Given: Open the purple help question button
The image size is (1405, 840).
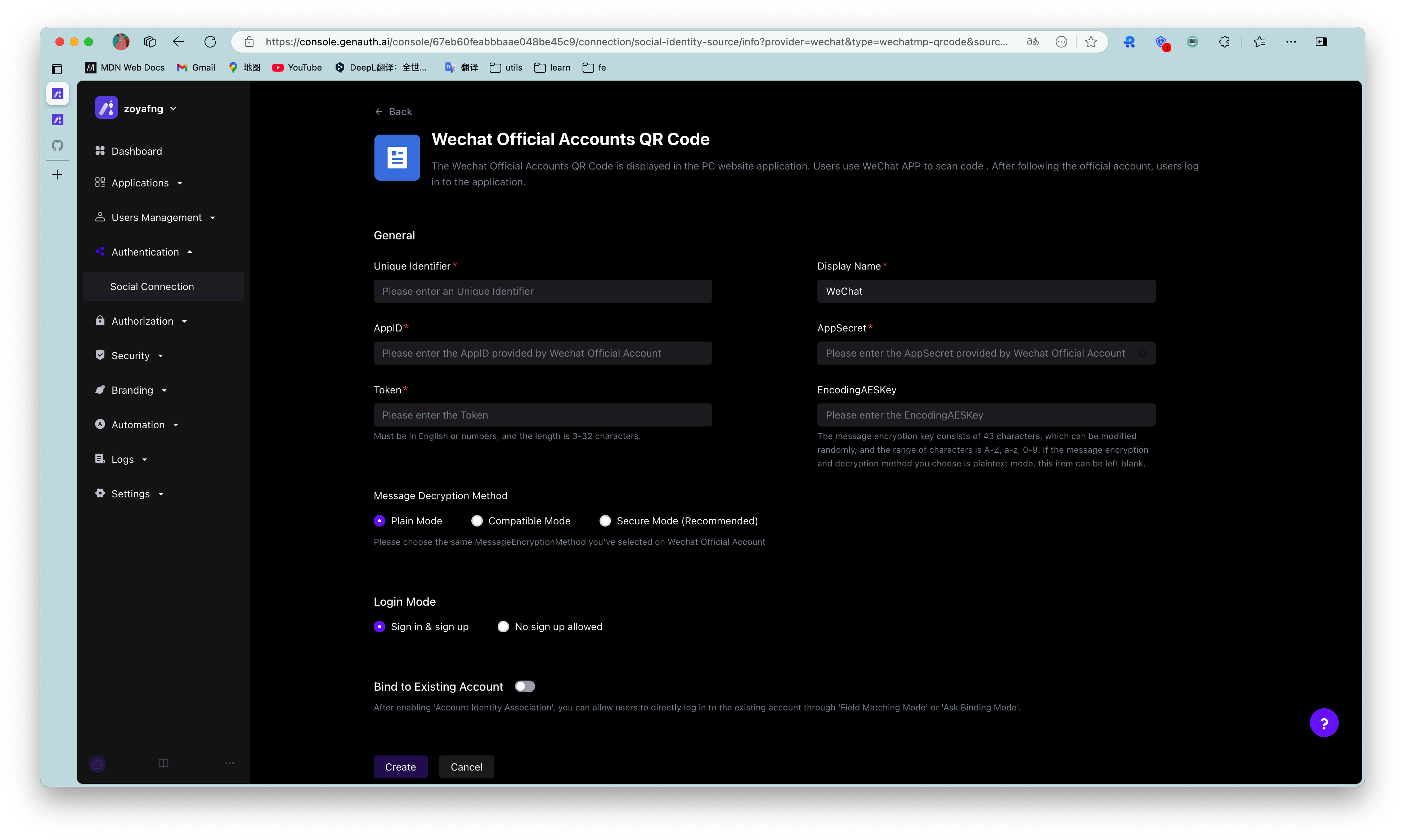Looking at the screenshot, I should tap(1324, 723).
